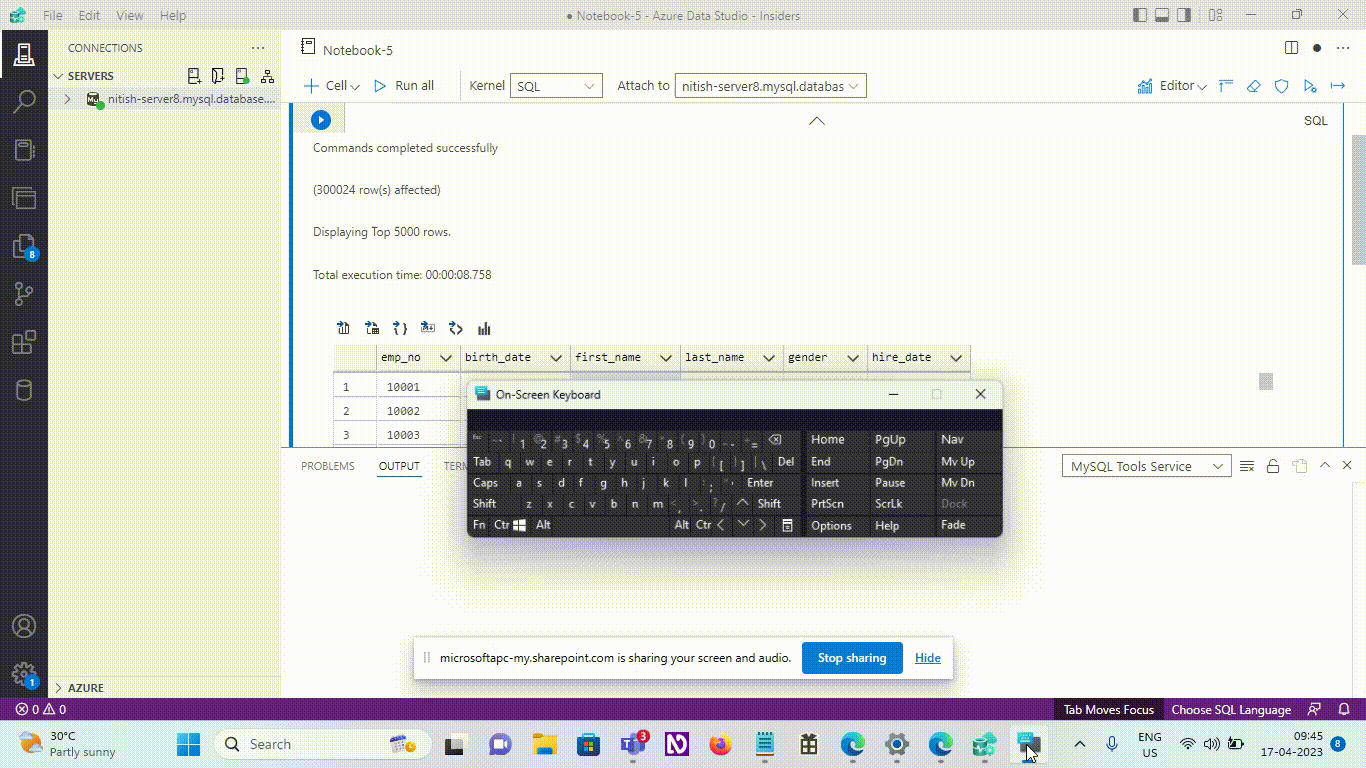Open hire_date column filter dropdown

coord(955,358)
